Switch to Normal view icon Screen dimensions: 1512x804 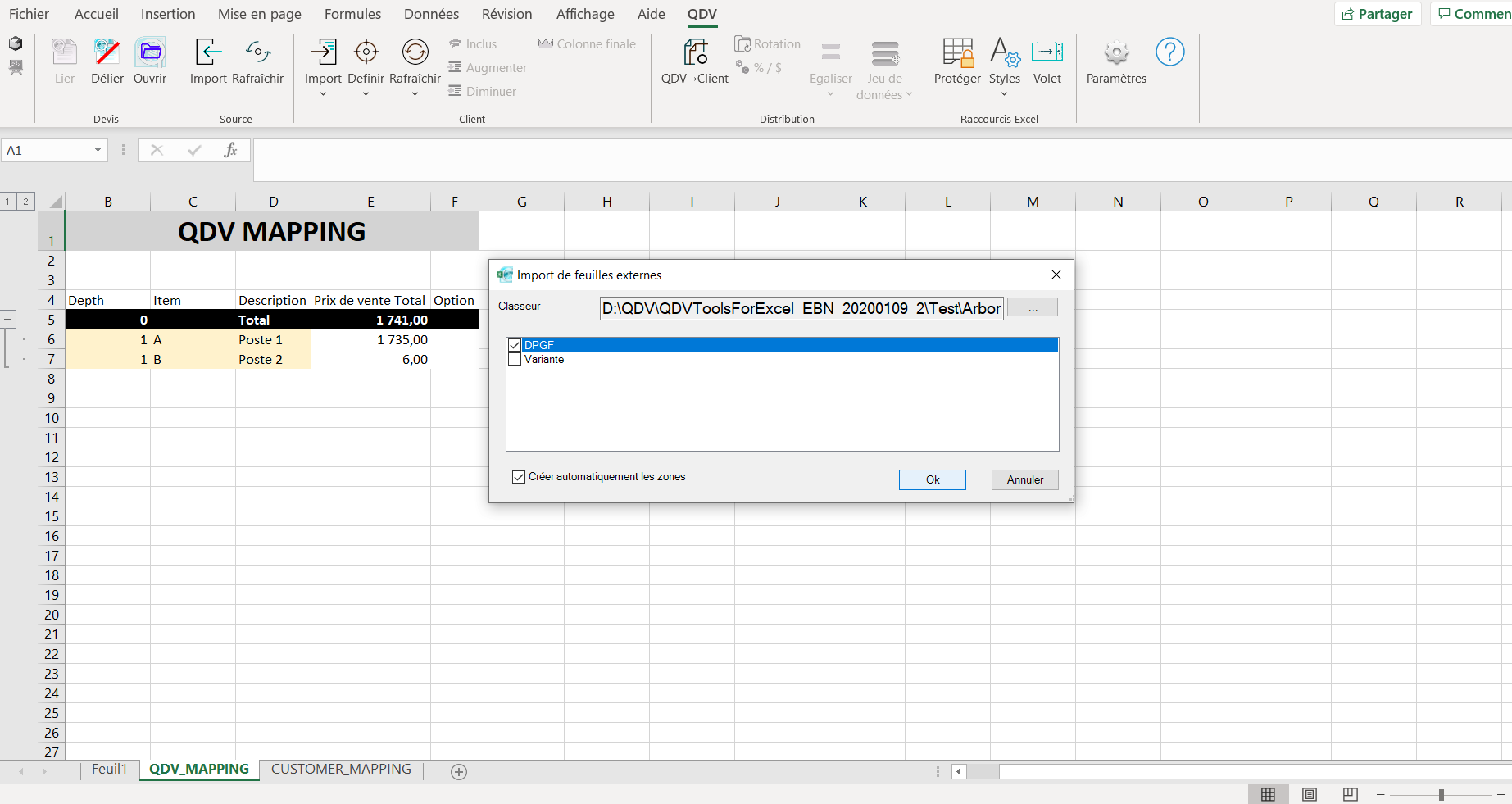[1268, 794]
